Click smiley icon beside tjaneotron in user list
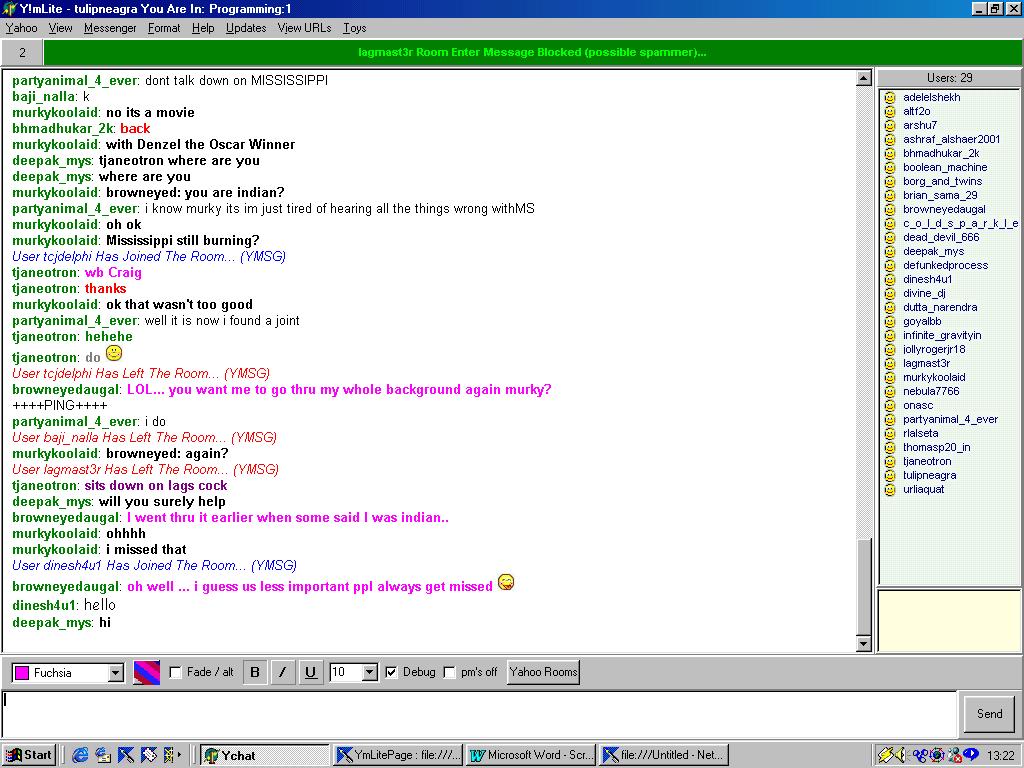 (889, 462)
